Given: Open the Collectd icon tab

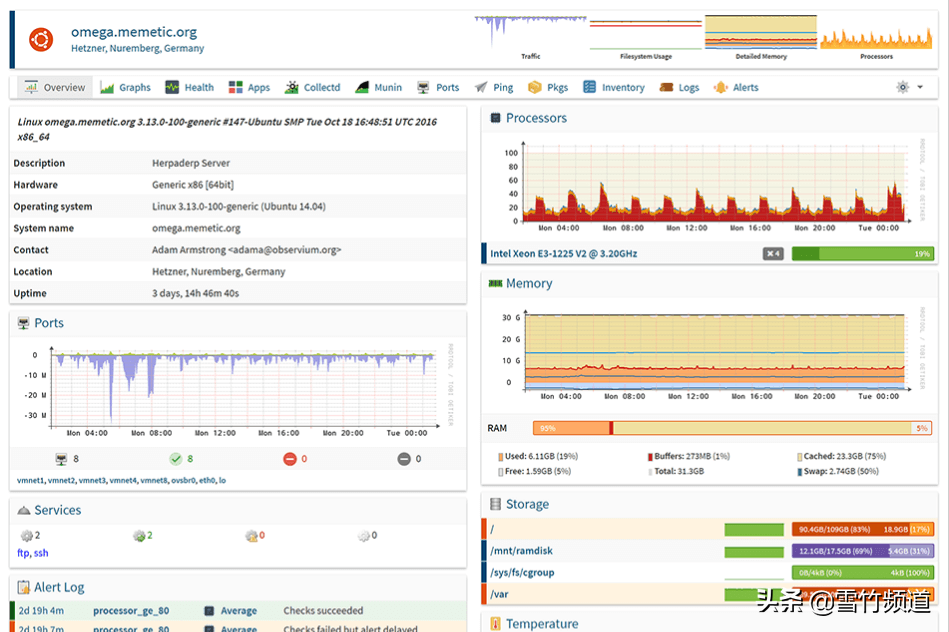Looking at the screenshot, I should 292,88.
